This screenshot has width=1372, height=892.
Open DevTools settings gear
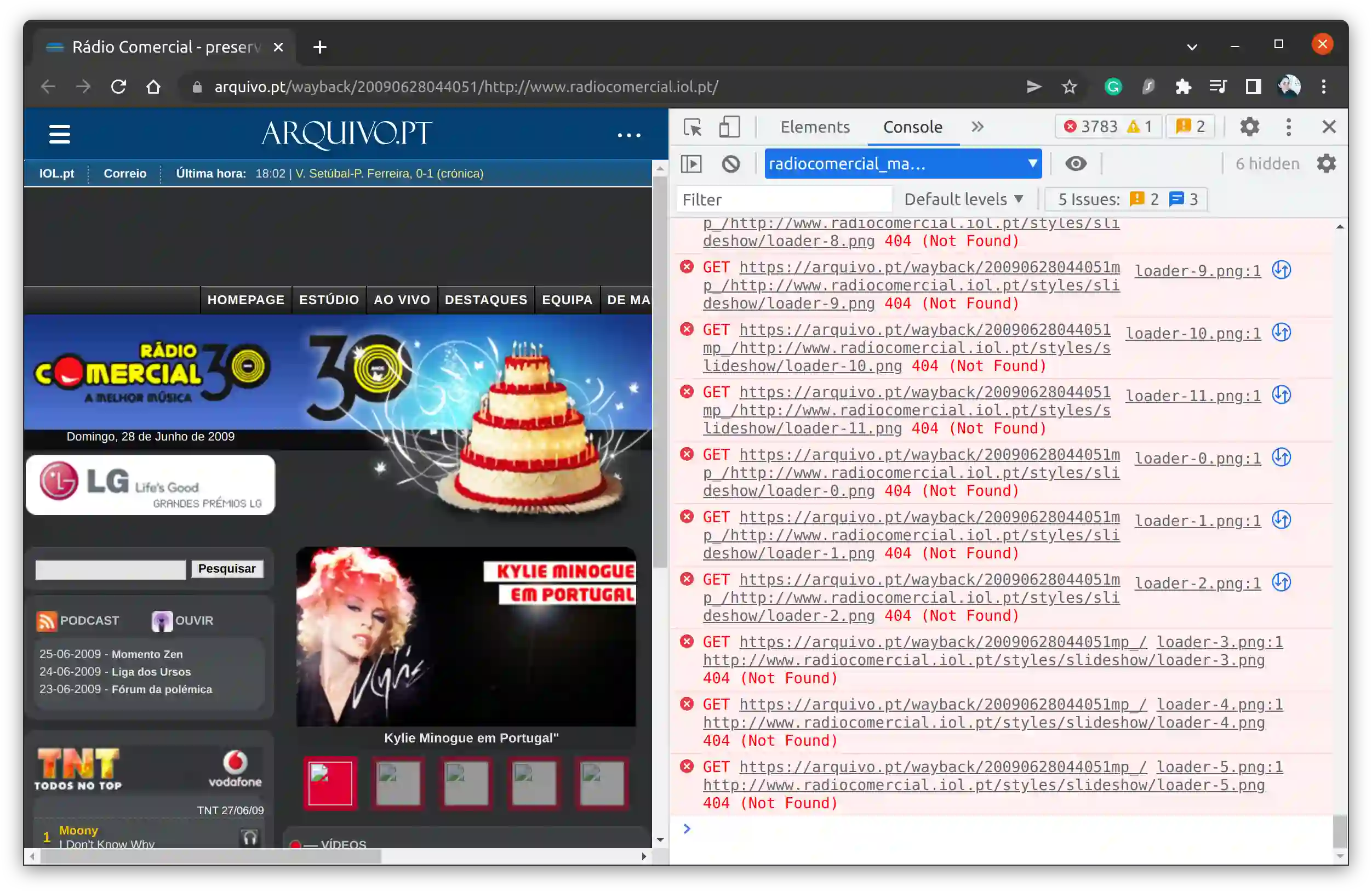[x=1249, y=127]
